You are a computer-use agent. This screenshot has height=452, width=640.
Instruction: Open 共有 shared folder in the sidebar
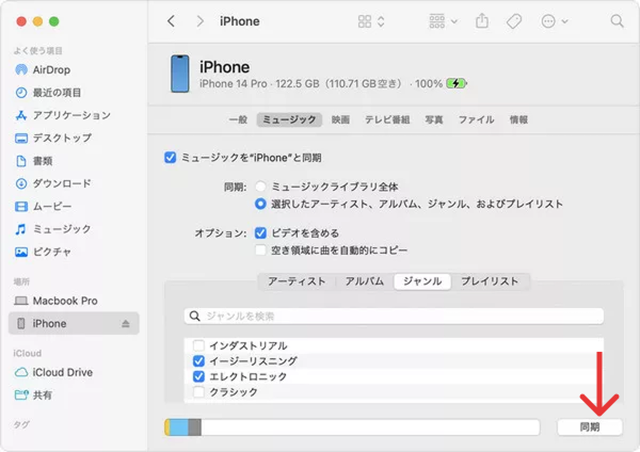(x=33, y=395)
